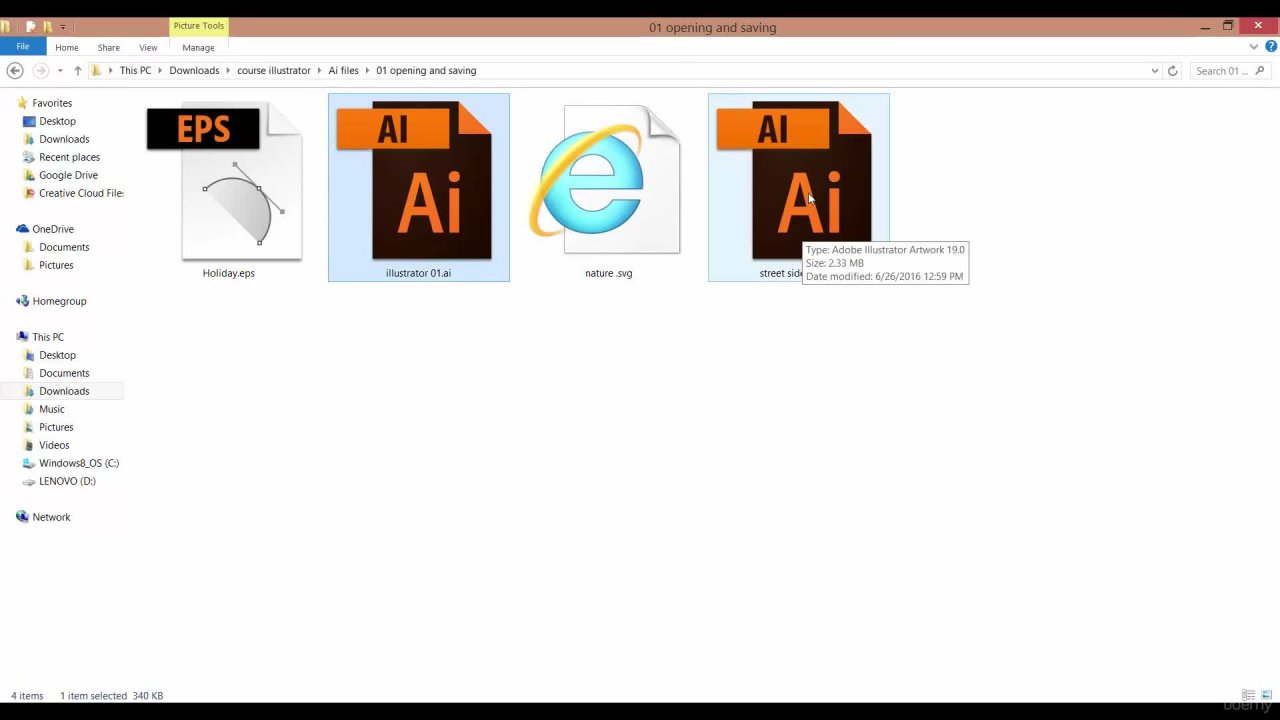The height and width of the screenshot is (720, 1280).
Task: Open the File menu
Action: pyautogui.click(x=22, y=47)
